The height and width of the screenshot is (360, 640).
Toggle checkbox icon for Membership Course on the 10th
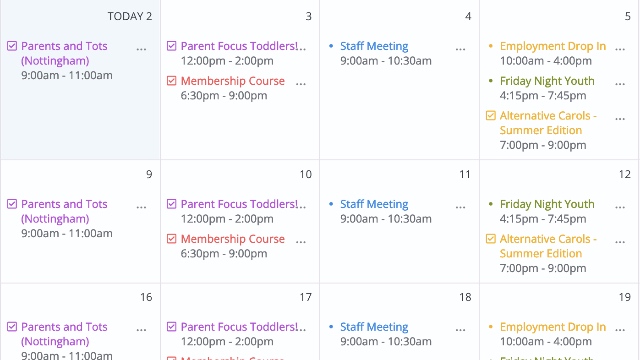(x=171, y=238)
